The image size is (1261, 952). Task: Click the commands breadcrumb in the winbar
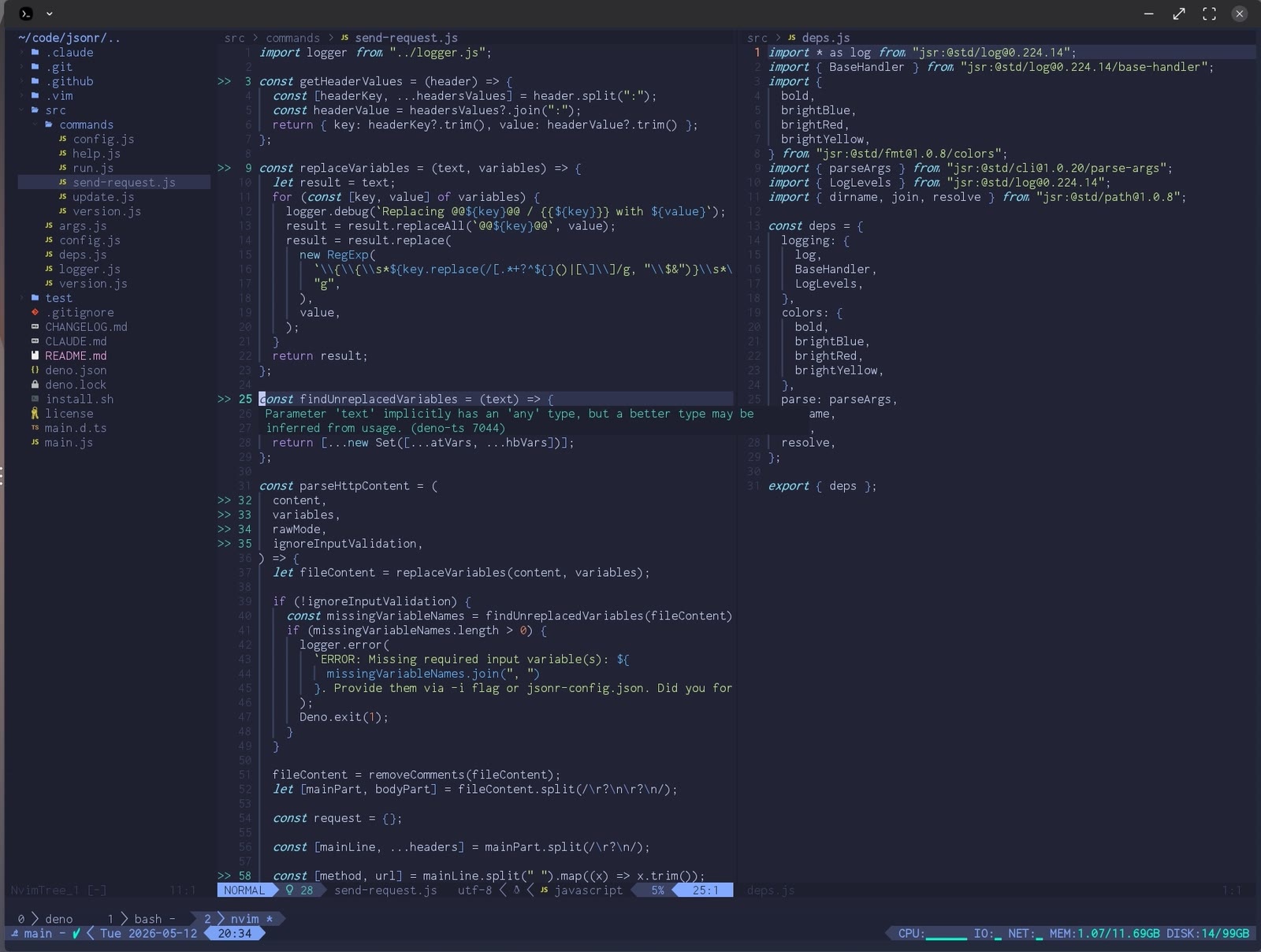(292, 38)
